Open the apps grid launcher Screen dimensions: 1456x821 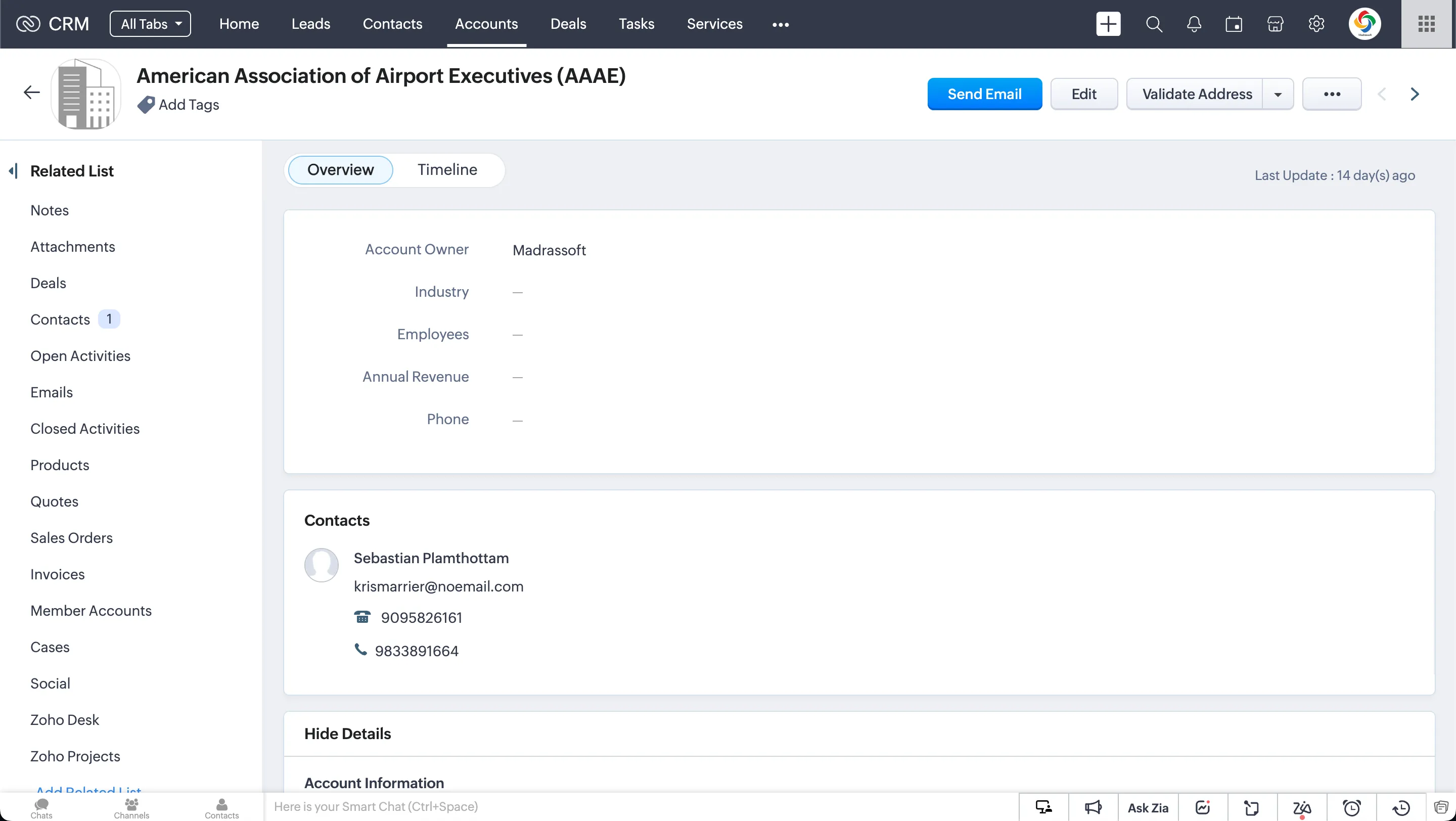[x=1427, y=24]
